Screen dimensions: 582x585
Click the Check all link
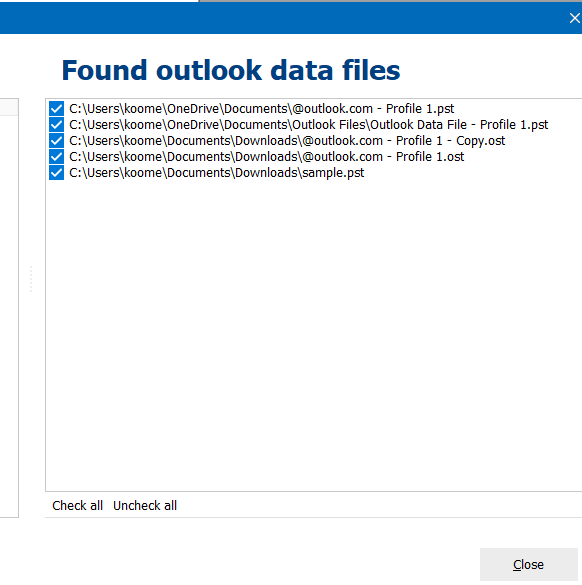tap(77, 506)
